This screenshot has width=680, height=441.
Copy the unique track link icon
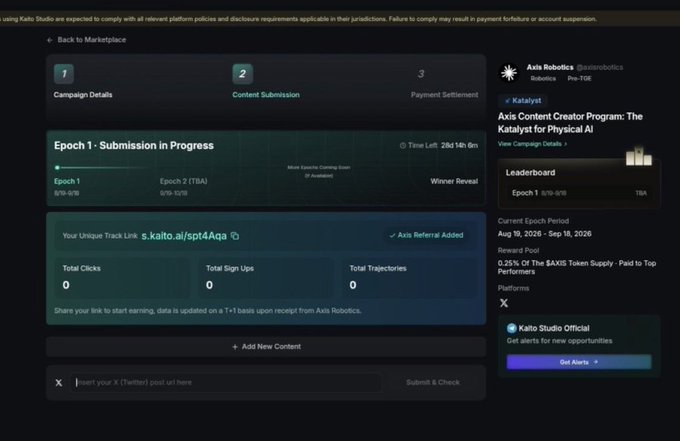coord(235,236)
